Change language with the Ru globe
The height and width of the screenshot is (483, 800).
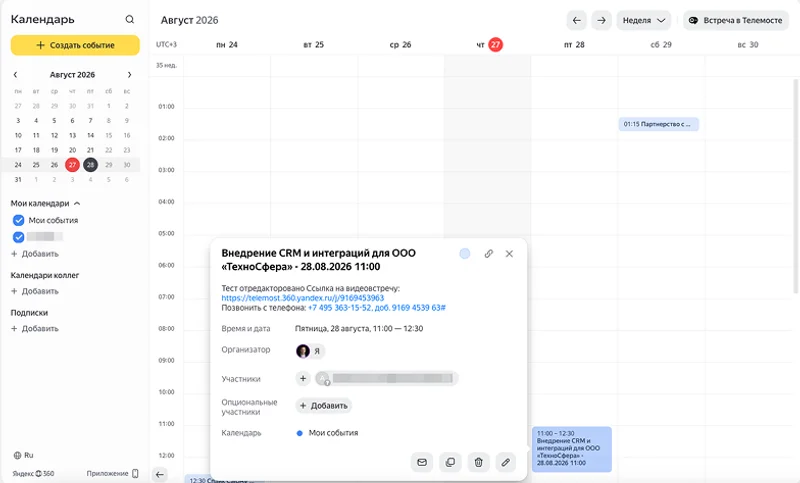tap(23, 455)
